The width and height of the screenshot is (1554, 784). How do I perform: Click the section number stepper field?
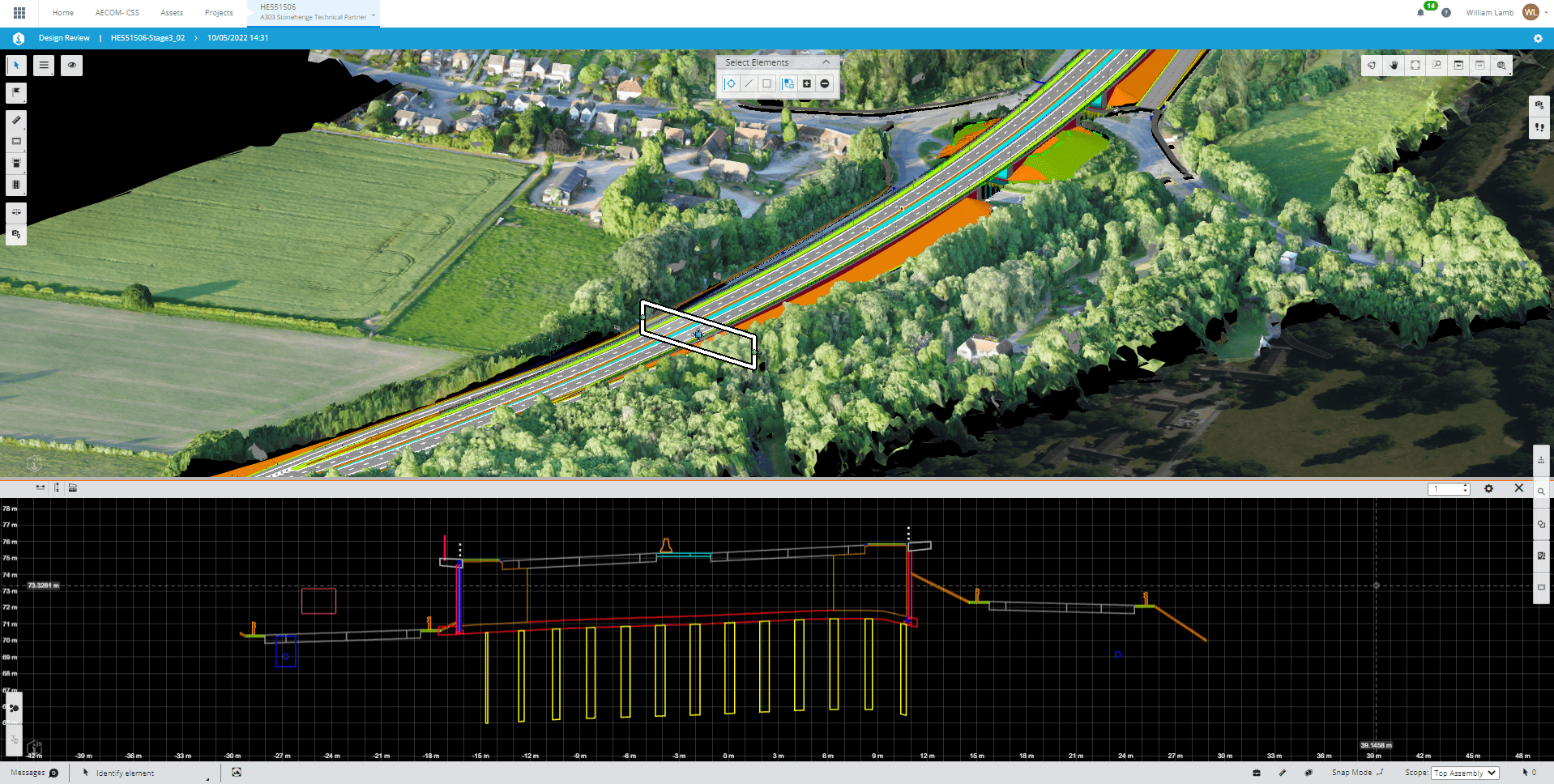click(1447, 488)
